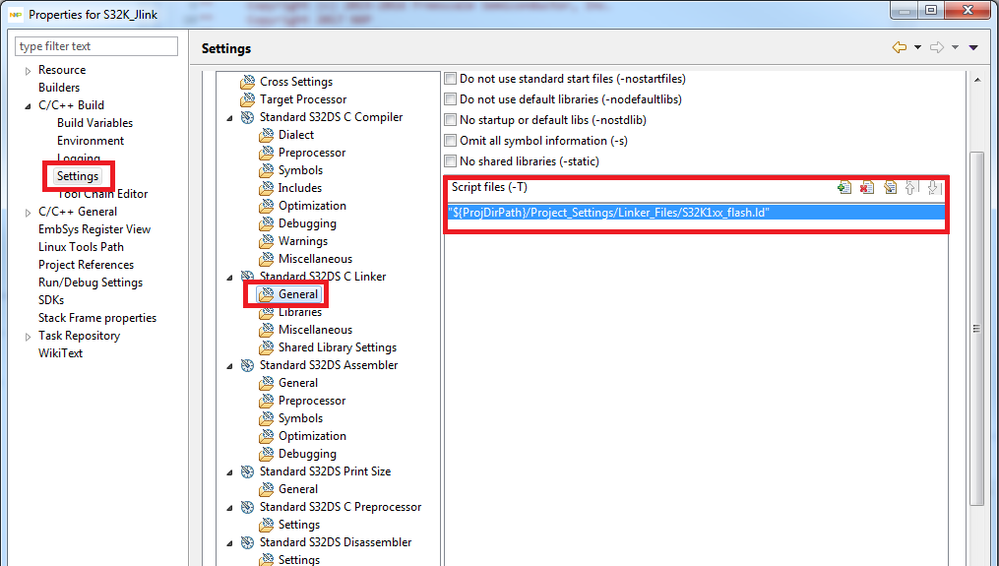Select Stack Frame properties page
This screenshot has height=566, width=999.
coord(97,317)
